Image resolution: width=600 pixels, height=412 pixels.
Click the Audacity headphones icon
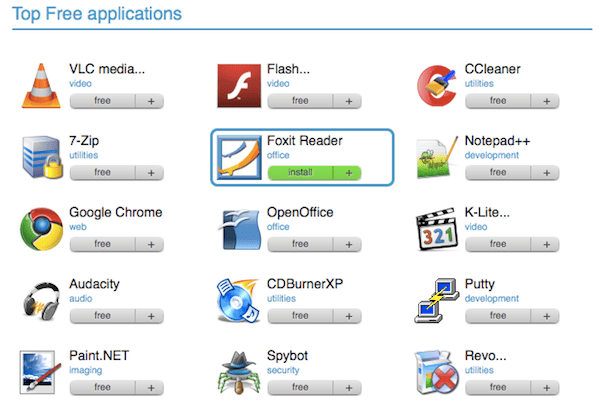click(41, 301)
